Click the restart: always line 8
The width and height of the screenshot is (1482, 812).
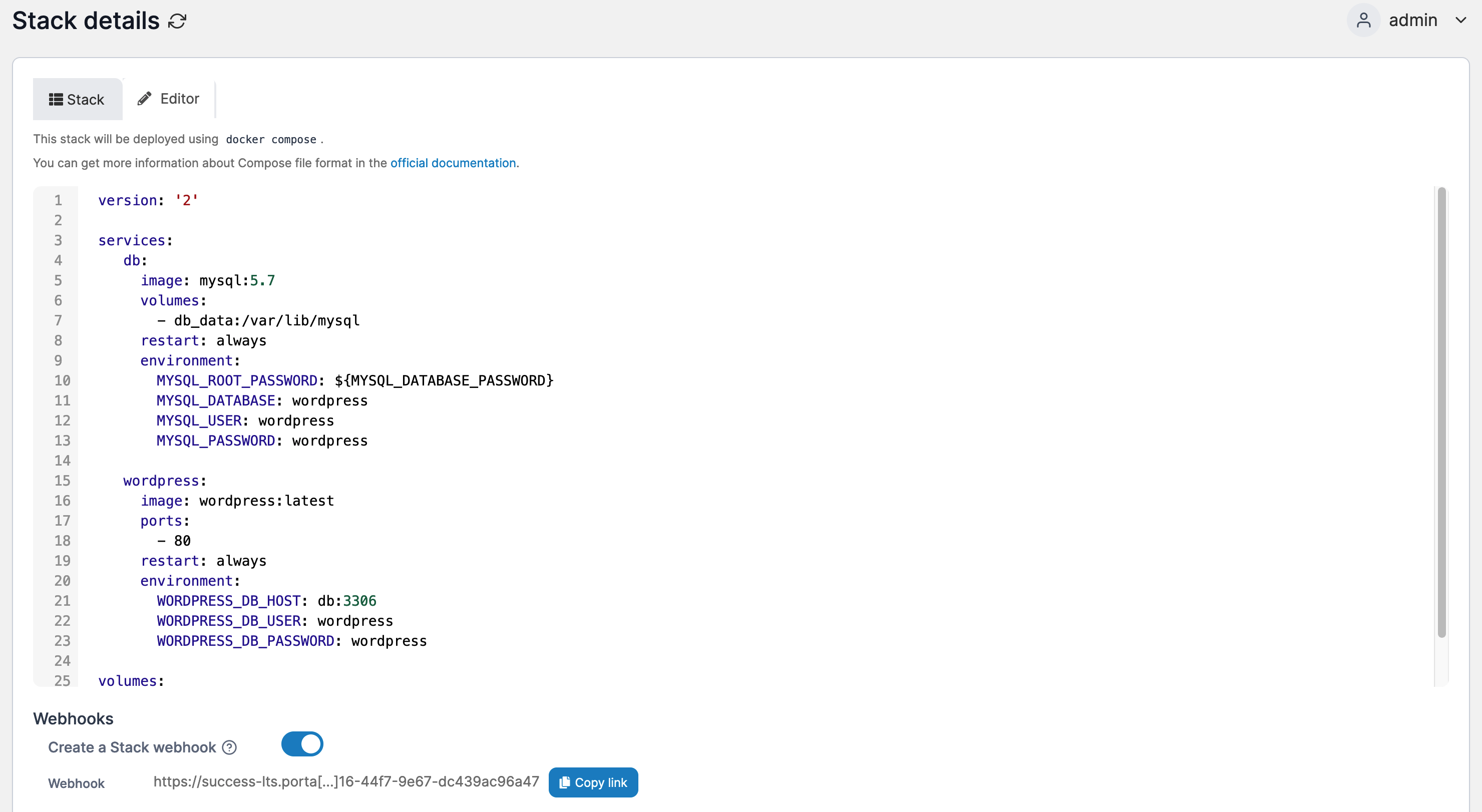tap(204, 340)
